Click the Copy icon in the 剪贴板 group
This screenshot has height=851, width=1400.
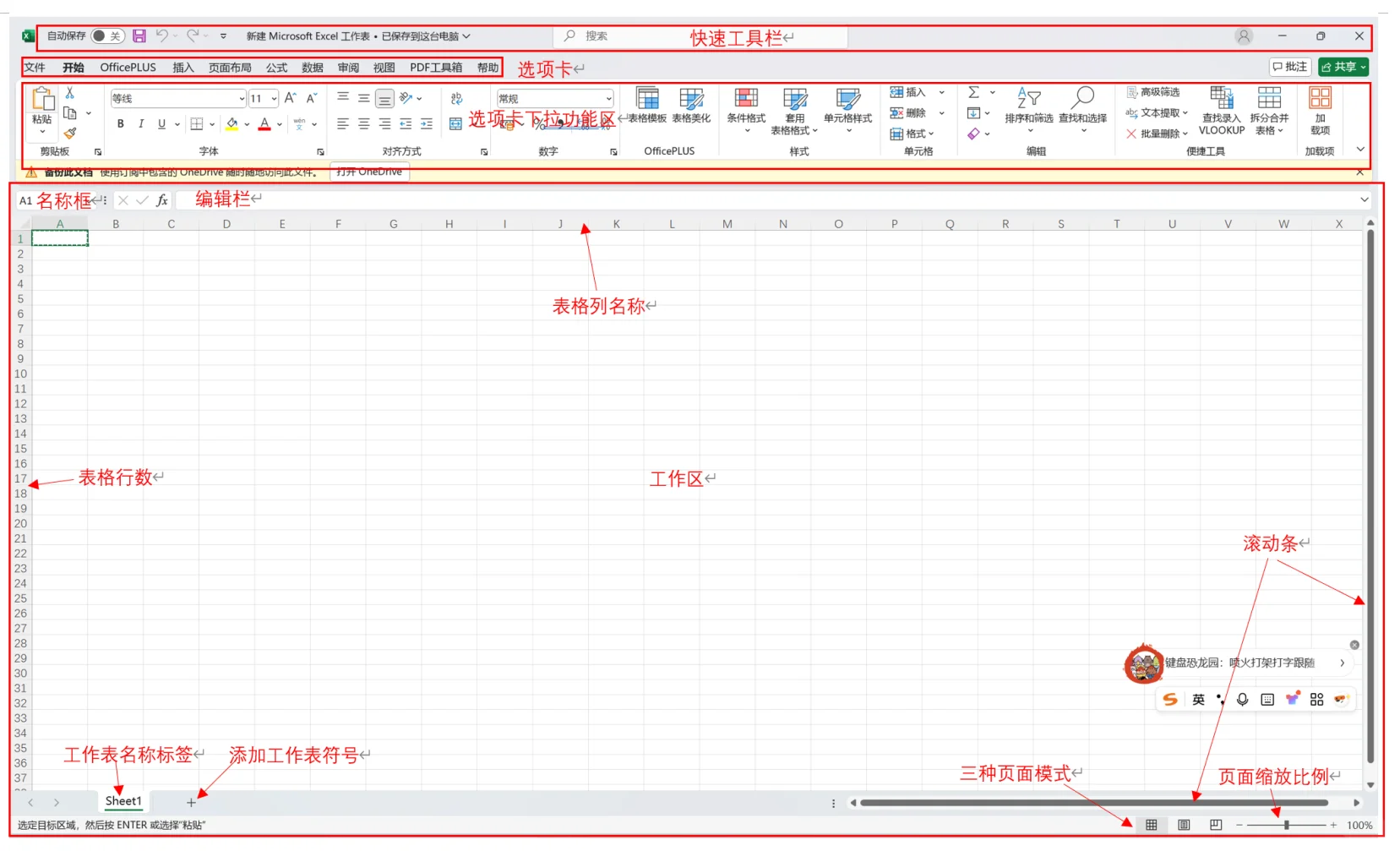pos(70,113)
